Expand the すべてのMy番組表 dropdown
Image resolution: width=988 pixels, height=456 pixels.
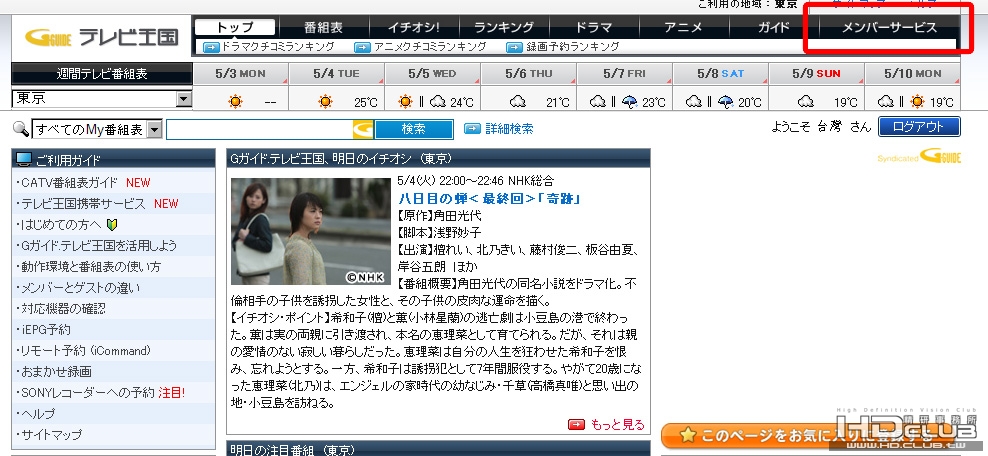[97, 130]
